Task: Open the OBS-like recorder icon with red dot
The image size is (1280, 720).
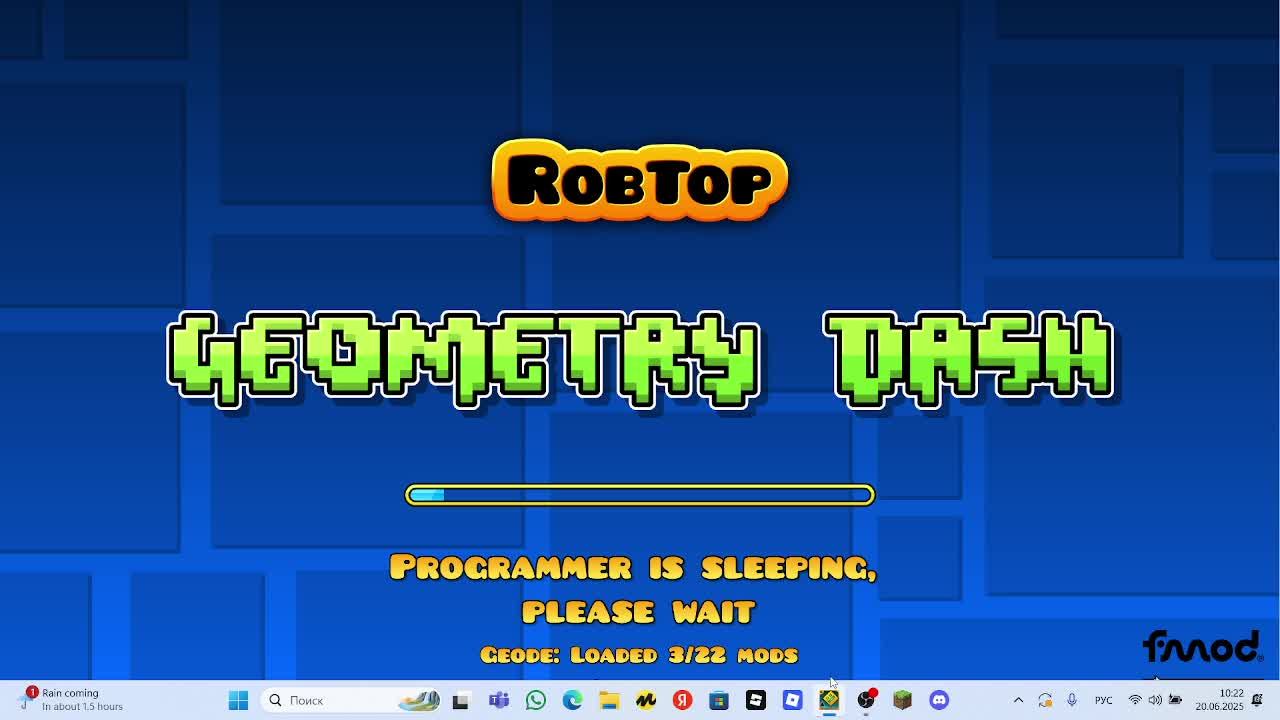Action: pos(866,700)
